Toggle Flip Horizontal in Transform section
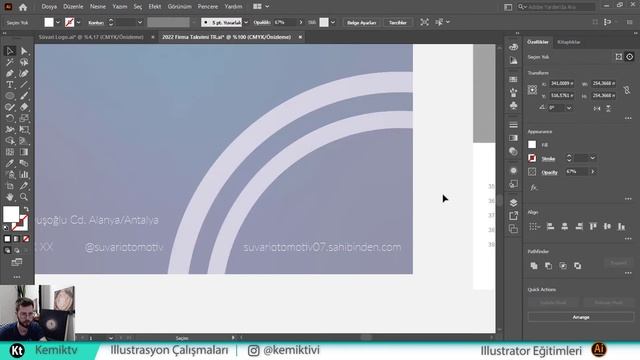This screenshot has width=640, height=360. (x=597, y=108)
